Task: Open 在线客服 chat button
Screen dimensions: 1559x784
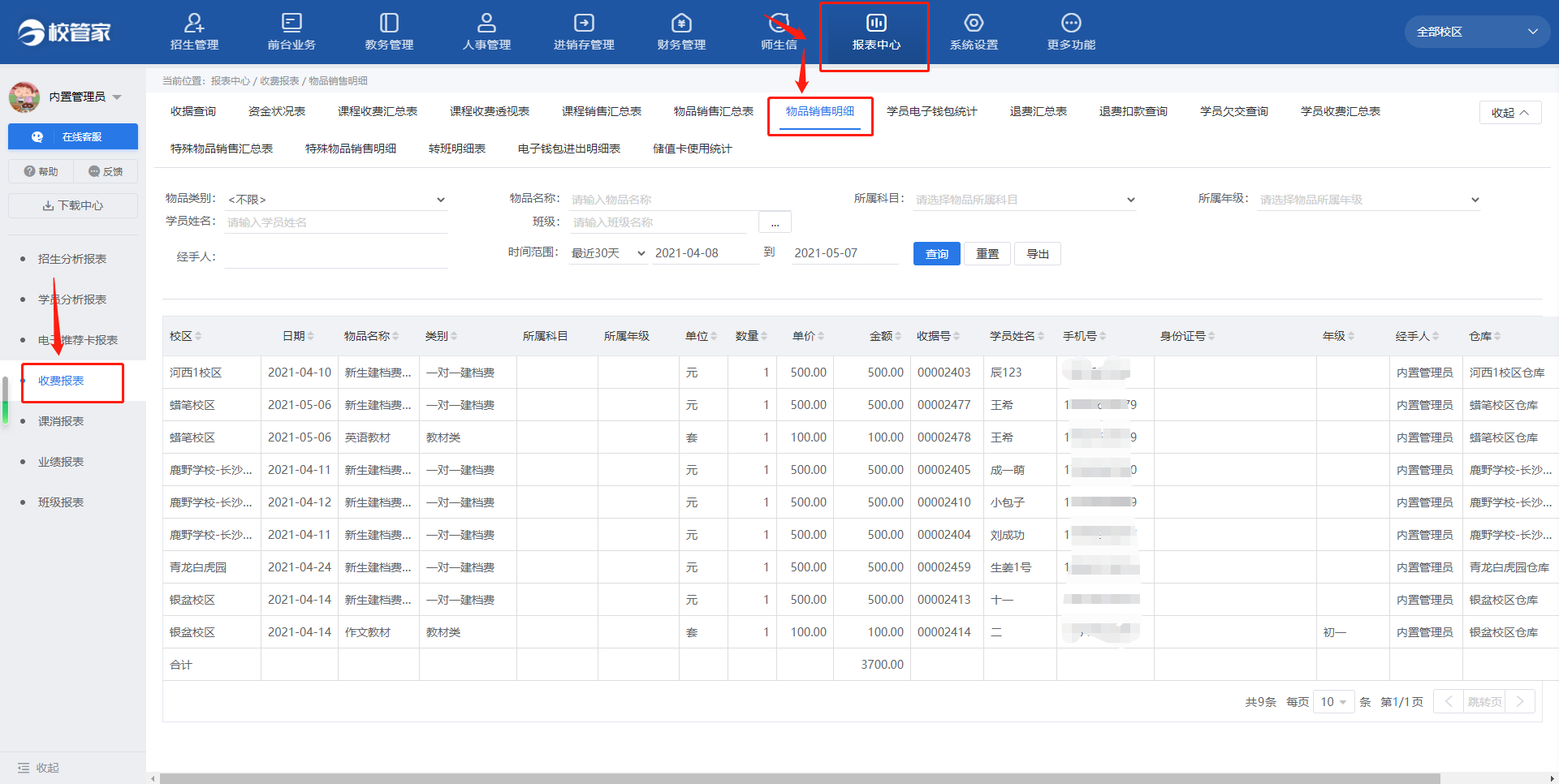Action: pyautogui.click(x=73, y=137)
